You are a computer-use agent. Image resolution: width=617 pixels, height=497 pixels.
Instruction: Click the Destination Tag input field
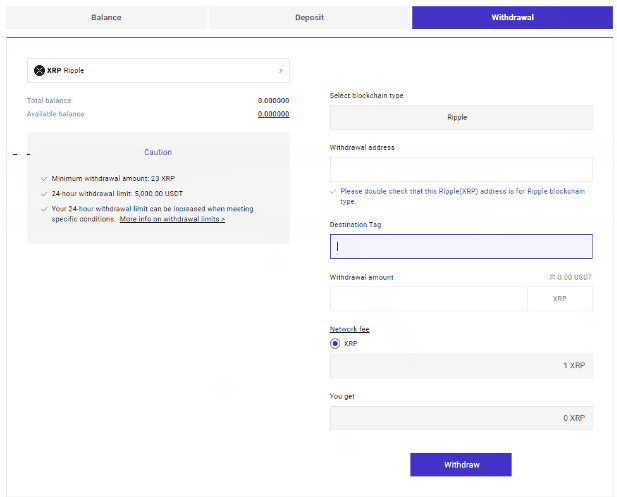[x=461, y=246]
